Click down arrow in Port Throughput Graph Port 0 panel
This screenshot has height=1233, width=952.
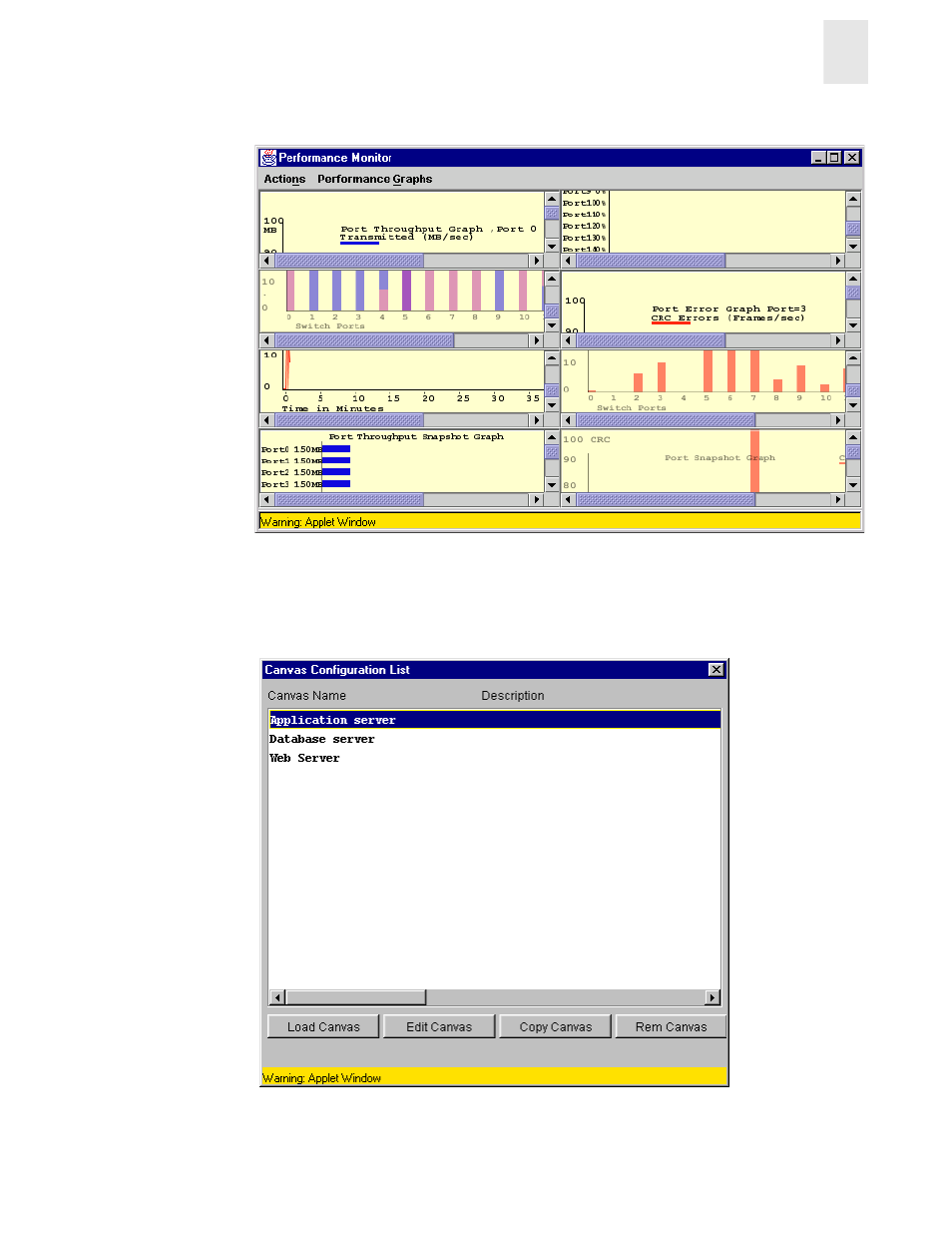552,246
